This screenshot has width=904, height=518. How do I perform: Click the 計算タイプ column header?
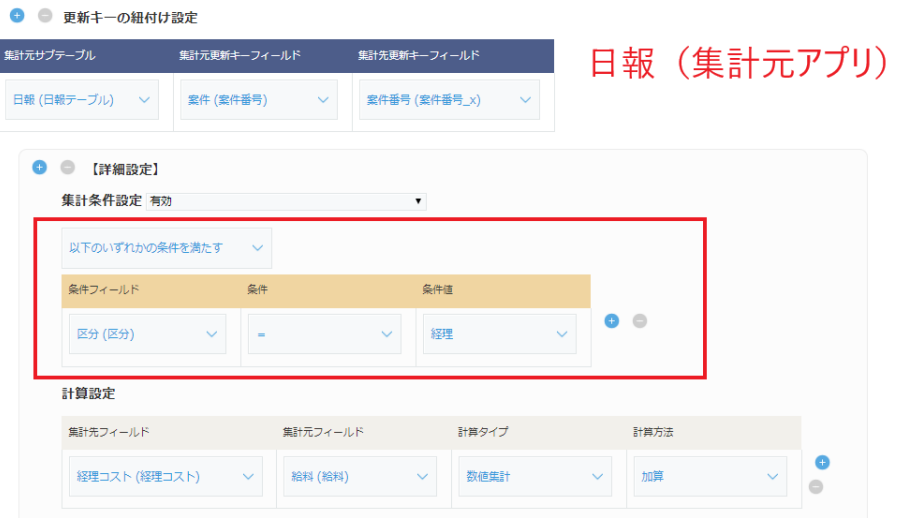pyautogui.click(x=483, y=432)
